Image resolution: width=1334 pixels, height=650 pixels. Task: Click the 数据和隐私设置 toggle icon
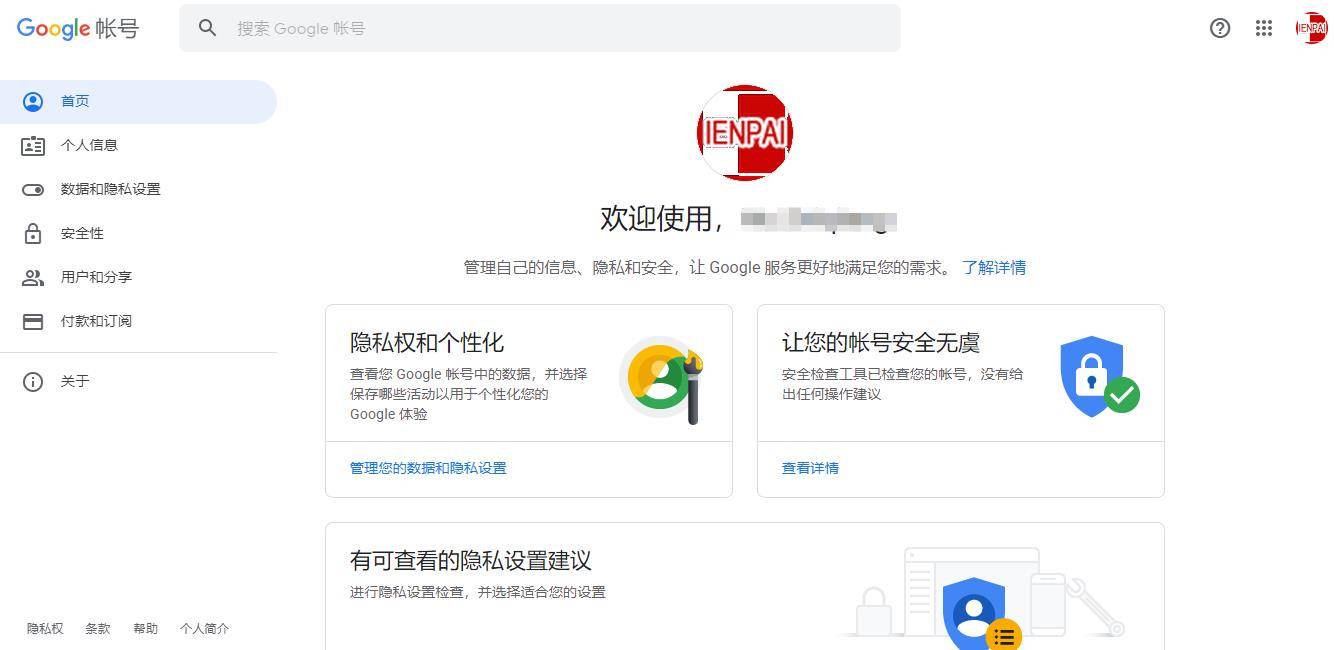pos(33,189)
